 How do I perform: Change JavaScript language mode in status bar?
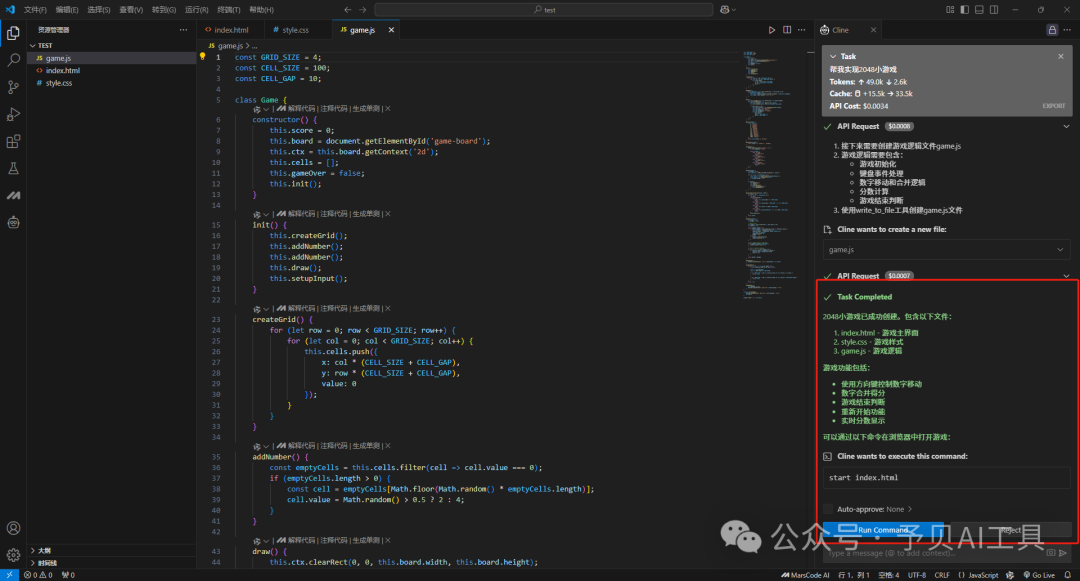click(x=983, y=575)
